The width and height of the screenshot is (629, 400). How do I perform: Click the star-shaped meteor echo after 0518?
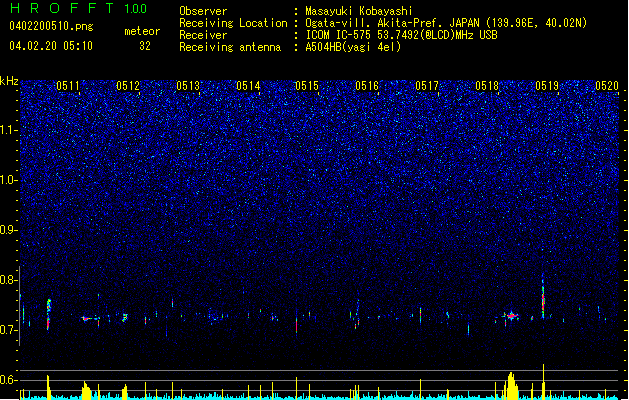point(511,316)
